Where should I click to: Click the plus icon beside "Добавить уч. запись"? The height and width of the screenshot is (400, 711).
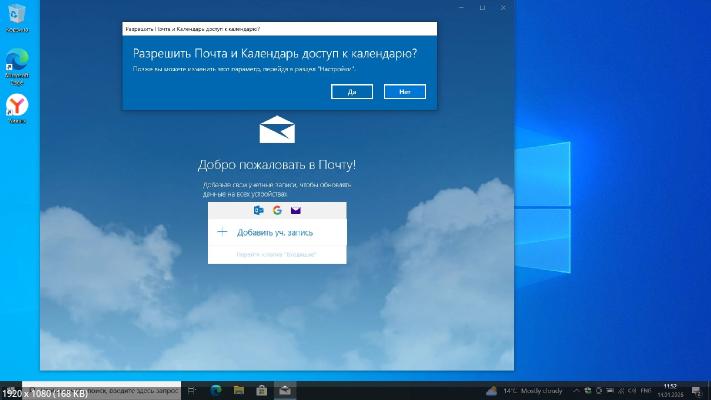pyautogui.click(x=222, y=232)
